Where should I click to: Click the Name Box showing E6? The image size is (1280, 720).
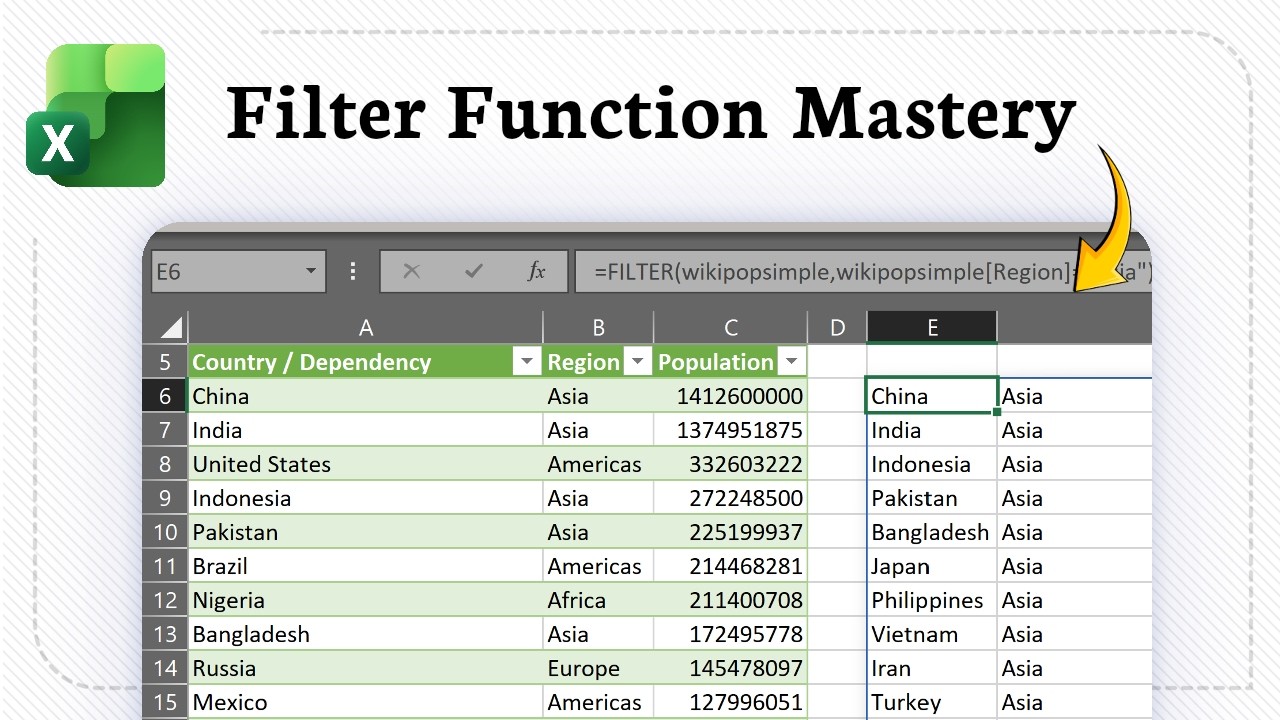click(x=238, y=271)
